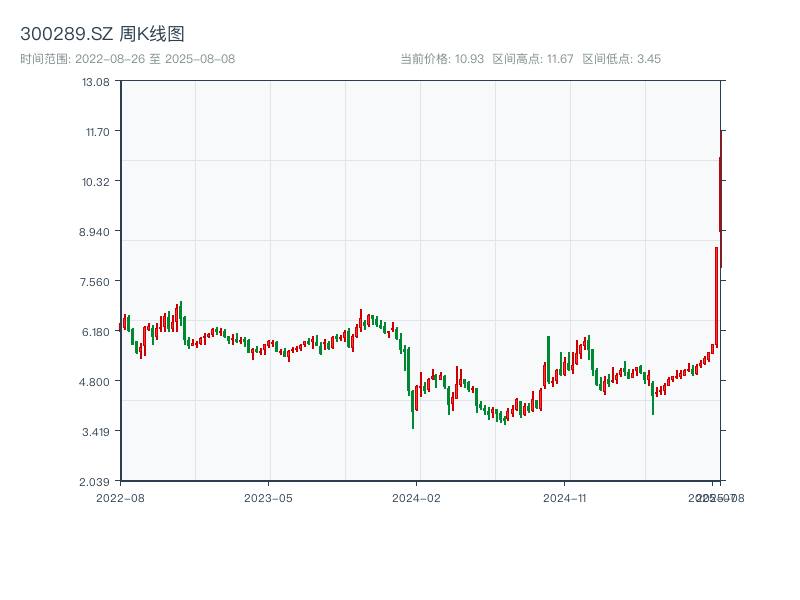Click the 6.180 y-axis label

point(96,332)
